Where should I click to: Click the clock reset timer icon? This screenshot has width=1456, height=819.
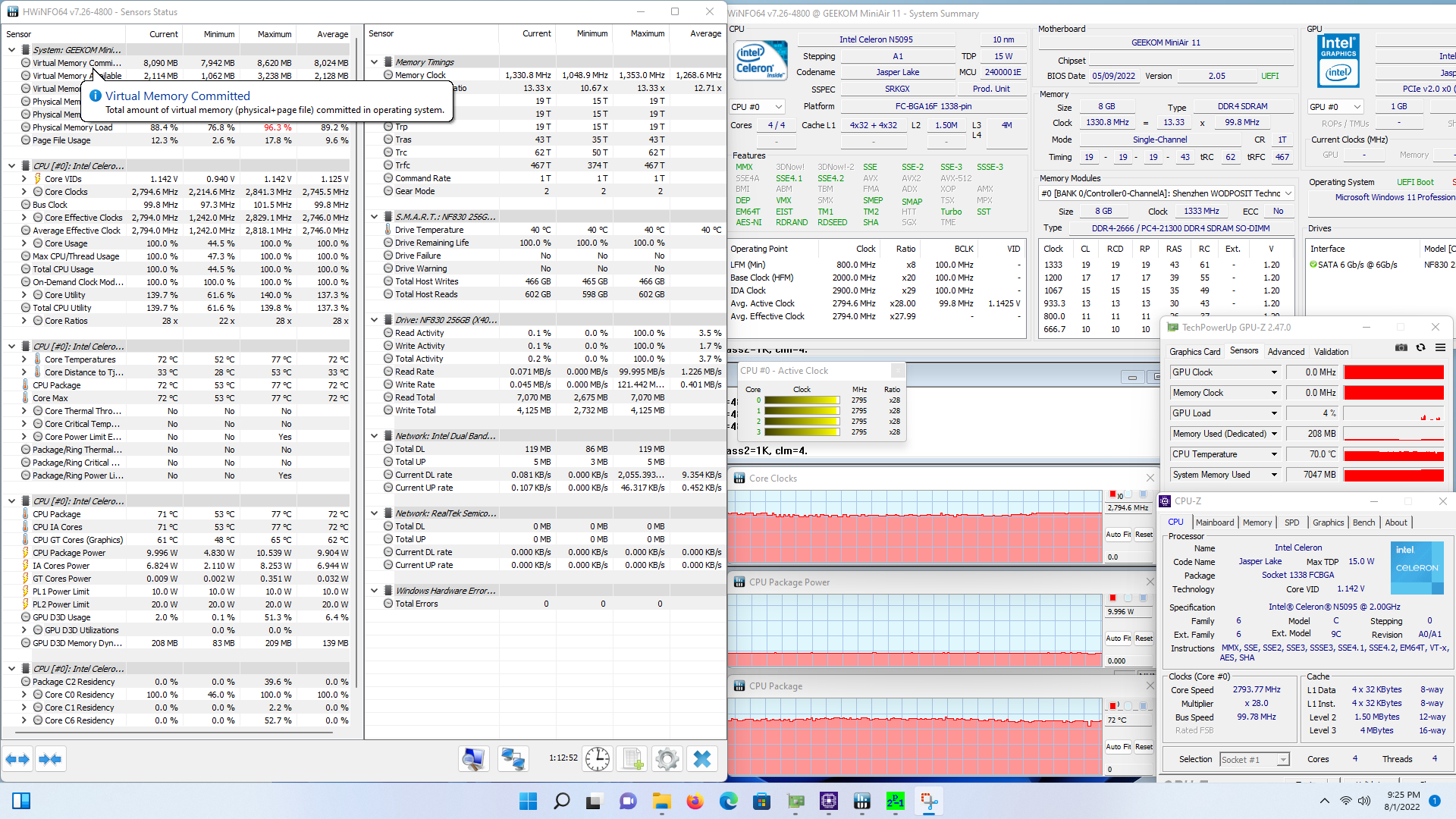pyautogui.click(x=598, y=759)
